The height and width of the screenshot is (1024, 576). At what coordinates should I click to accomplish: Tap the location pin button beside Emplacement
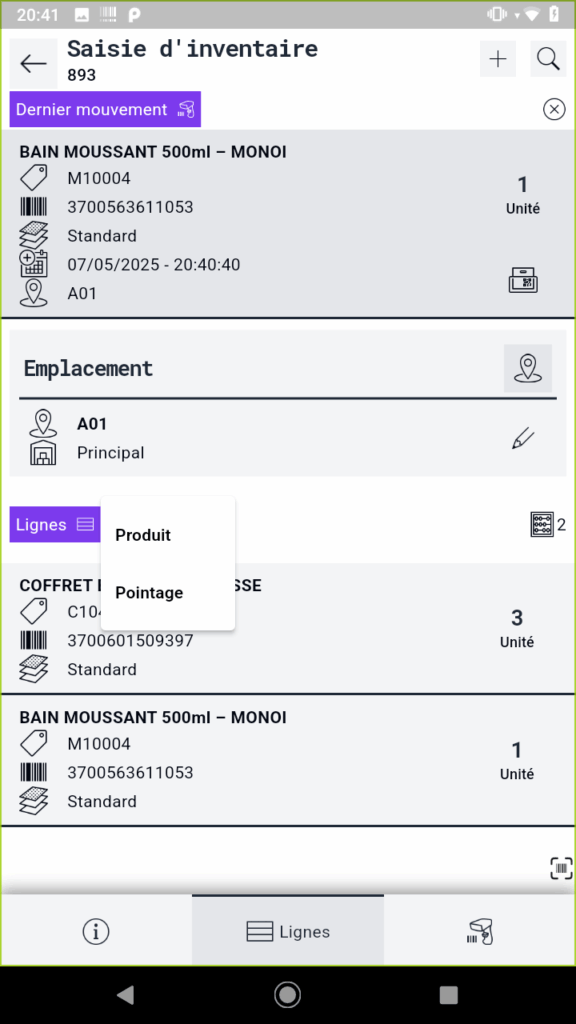click(x=528, y=368)
